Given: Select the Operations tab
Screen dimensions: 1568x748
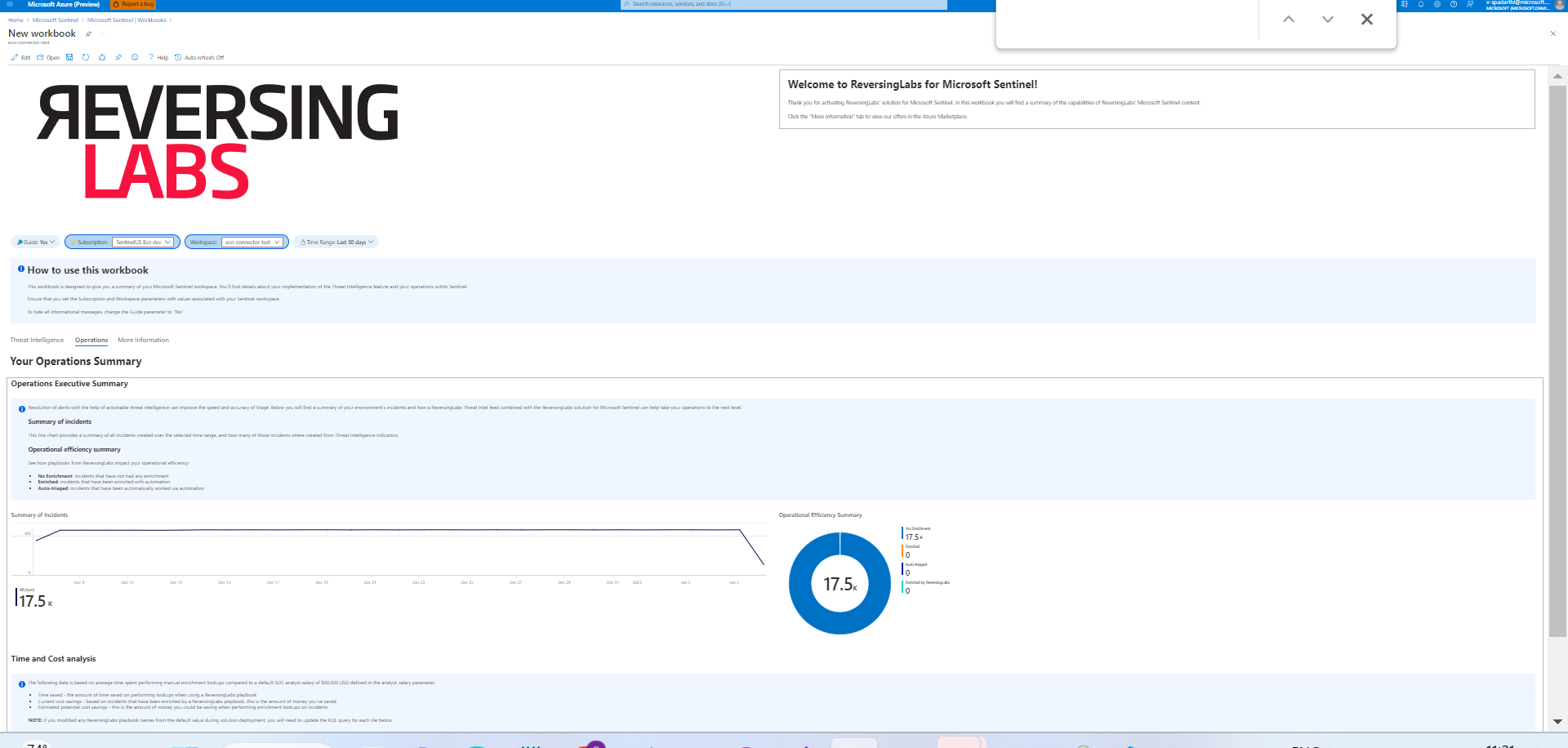Looking at the screenshot, I should tap(91, 340).
